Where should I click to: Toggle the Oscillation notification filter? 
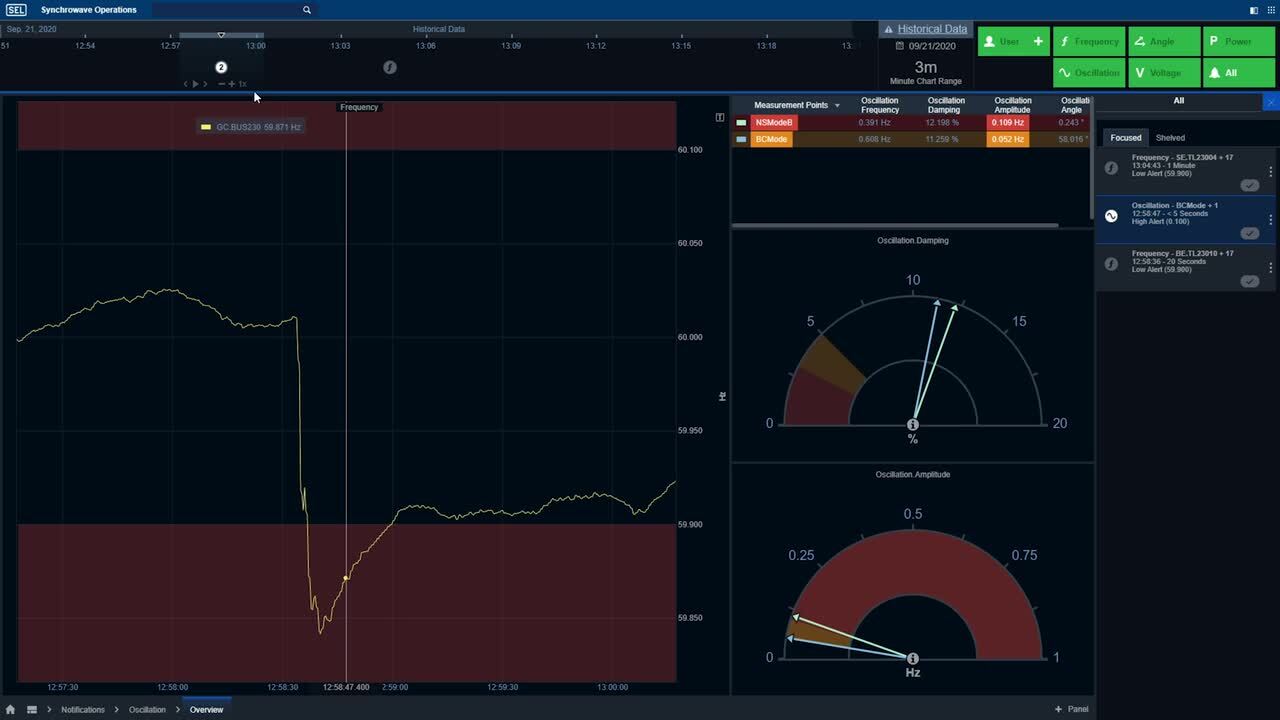[1088, 73]
